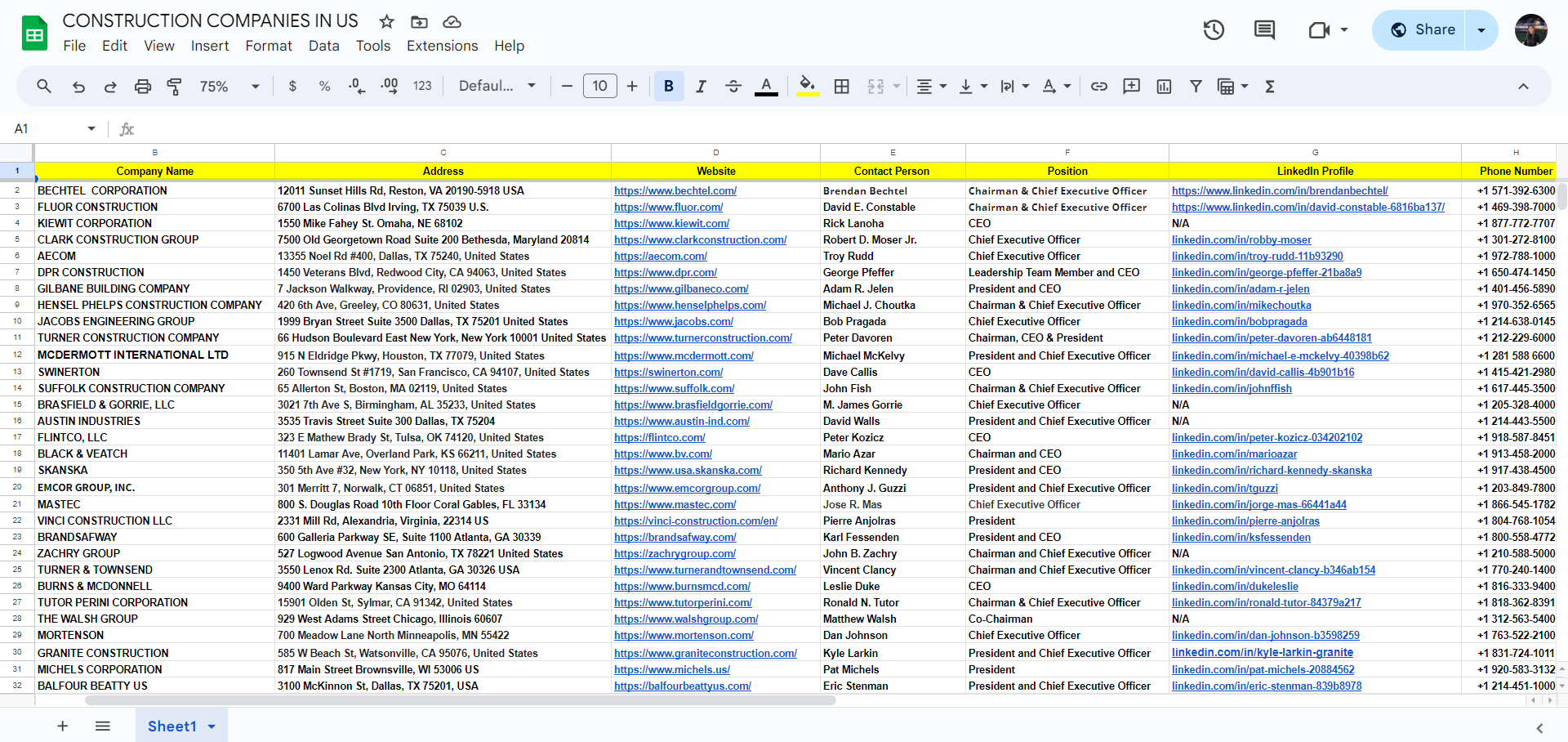Open the comments panel icon
The image size is (1568, 742).
pyautogui.click(x=1264, y=30)
